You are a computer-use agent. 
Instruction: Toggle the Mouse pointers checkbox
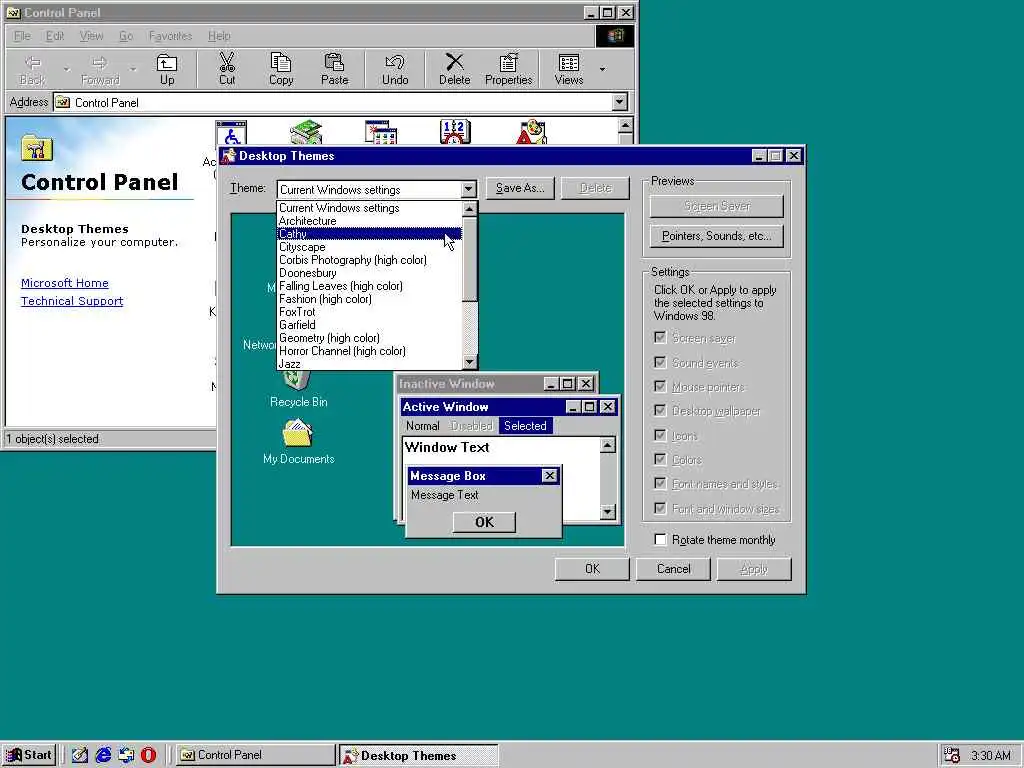pos(660,387)
